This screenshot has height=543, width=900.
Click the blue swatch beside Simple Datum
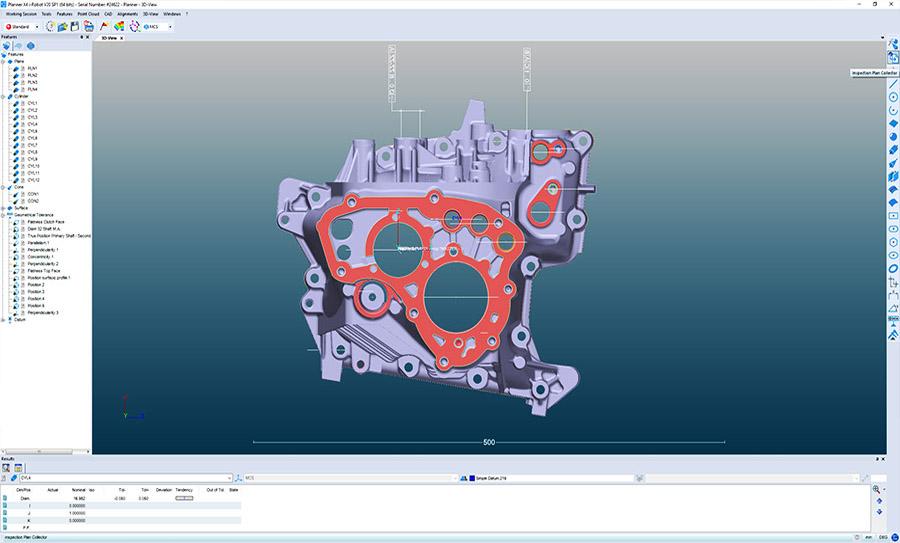coord(472,478)
